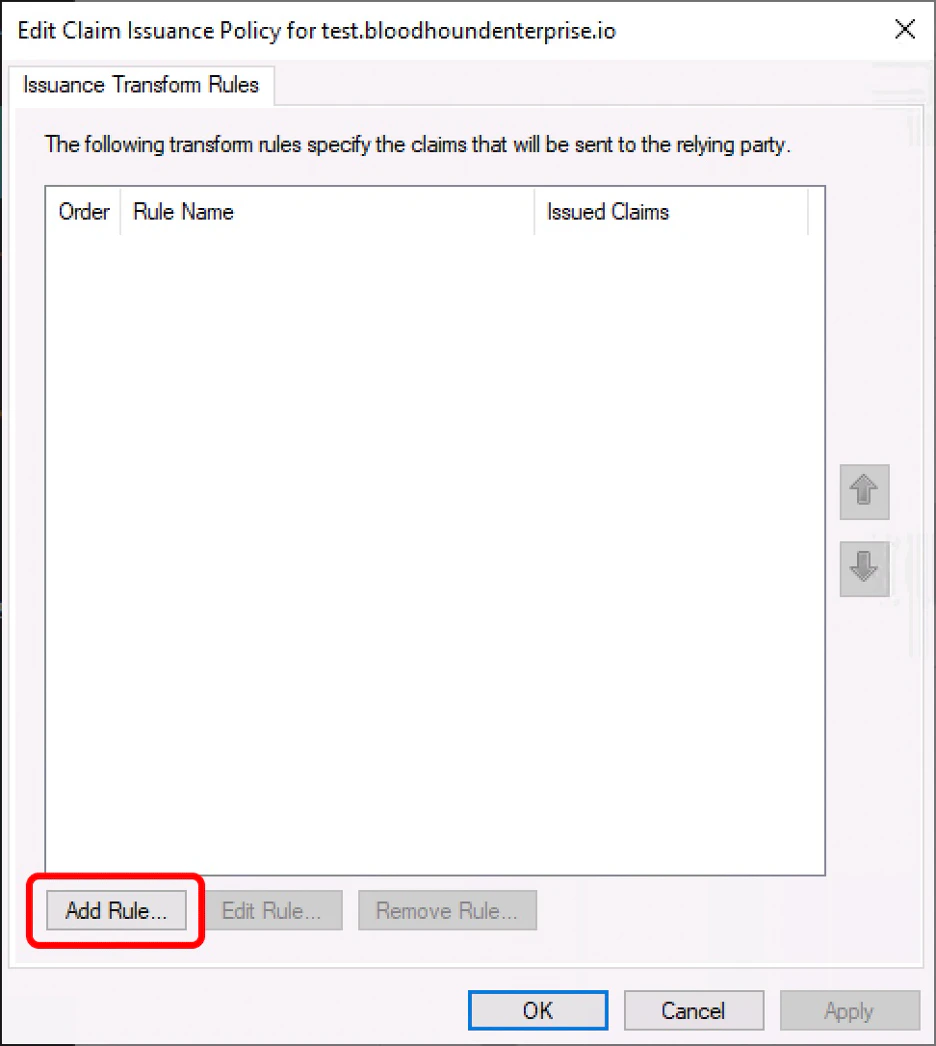This screenshot has height=1046, width=936.
Task: Click inside the empty transform rules list
Action: tap(435, 554)
